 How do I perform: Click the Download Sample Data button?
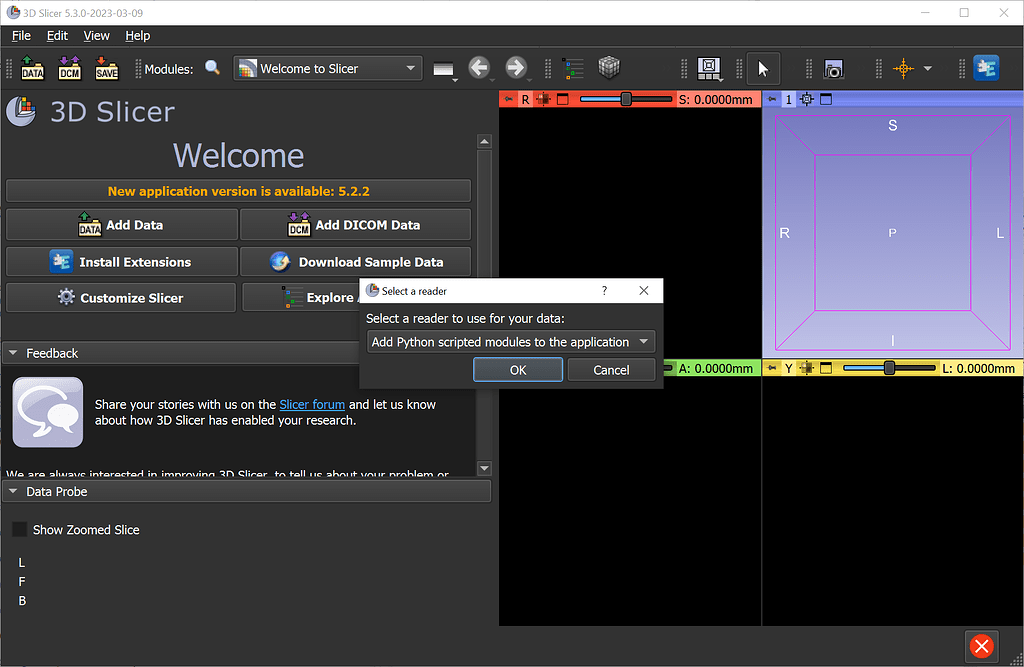[x=356, y=261]
